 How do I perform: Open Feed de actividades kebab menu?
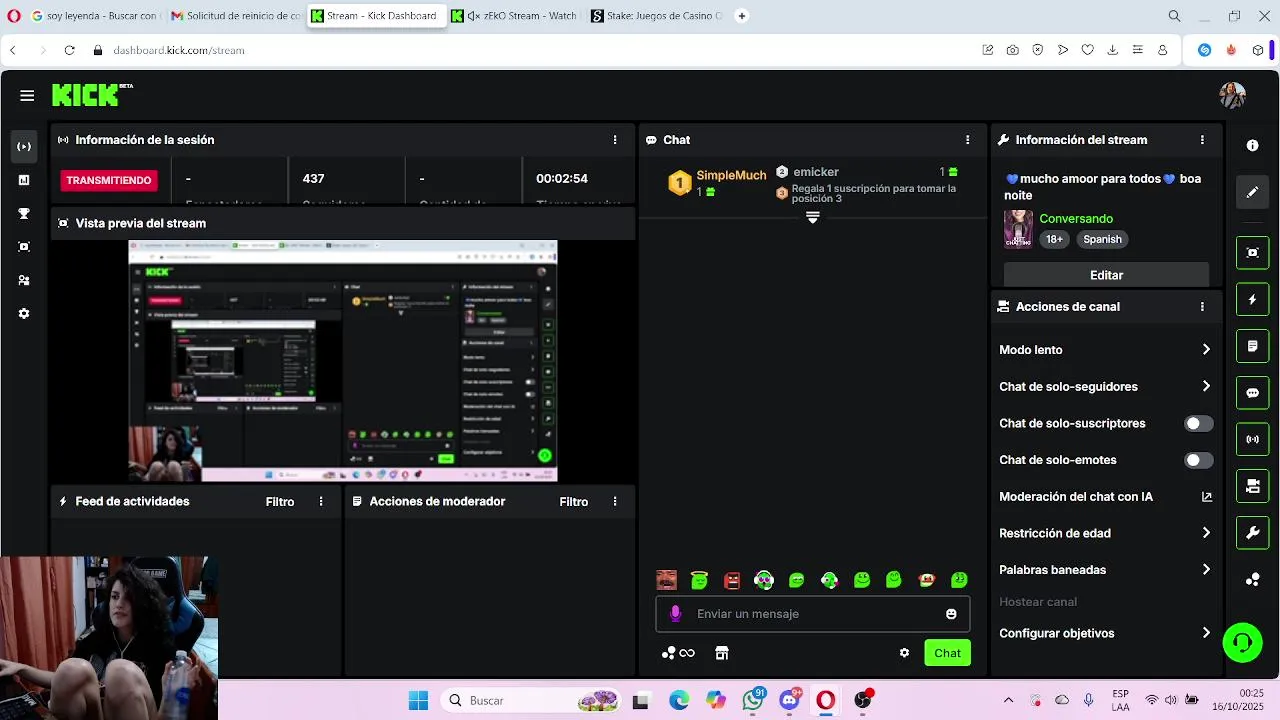[x=321, y=501]
